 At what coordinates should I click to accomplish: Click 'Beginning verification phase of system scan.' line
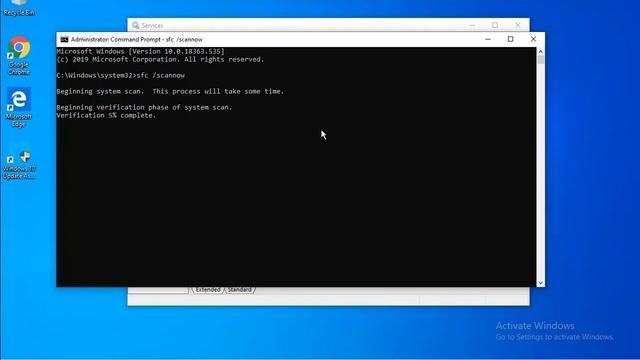[144, 107]
